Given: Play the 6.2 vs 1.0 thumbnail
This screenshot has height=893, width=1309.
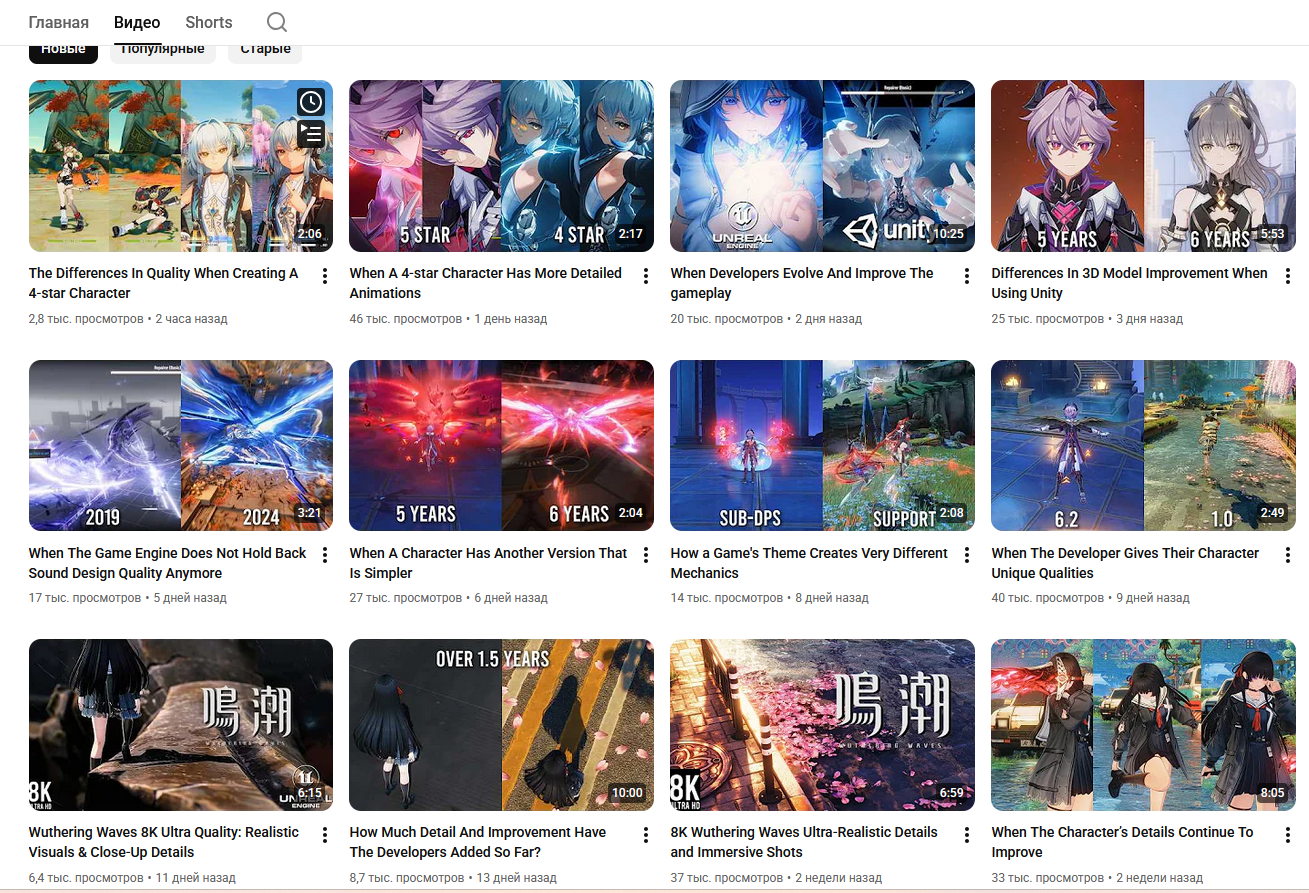Looking at the screenshot, I should pos(1143,445).
